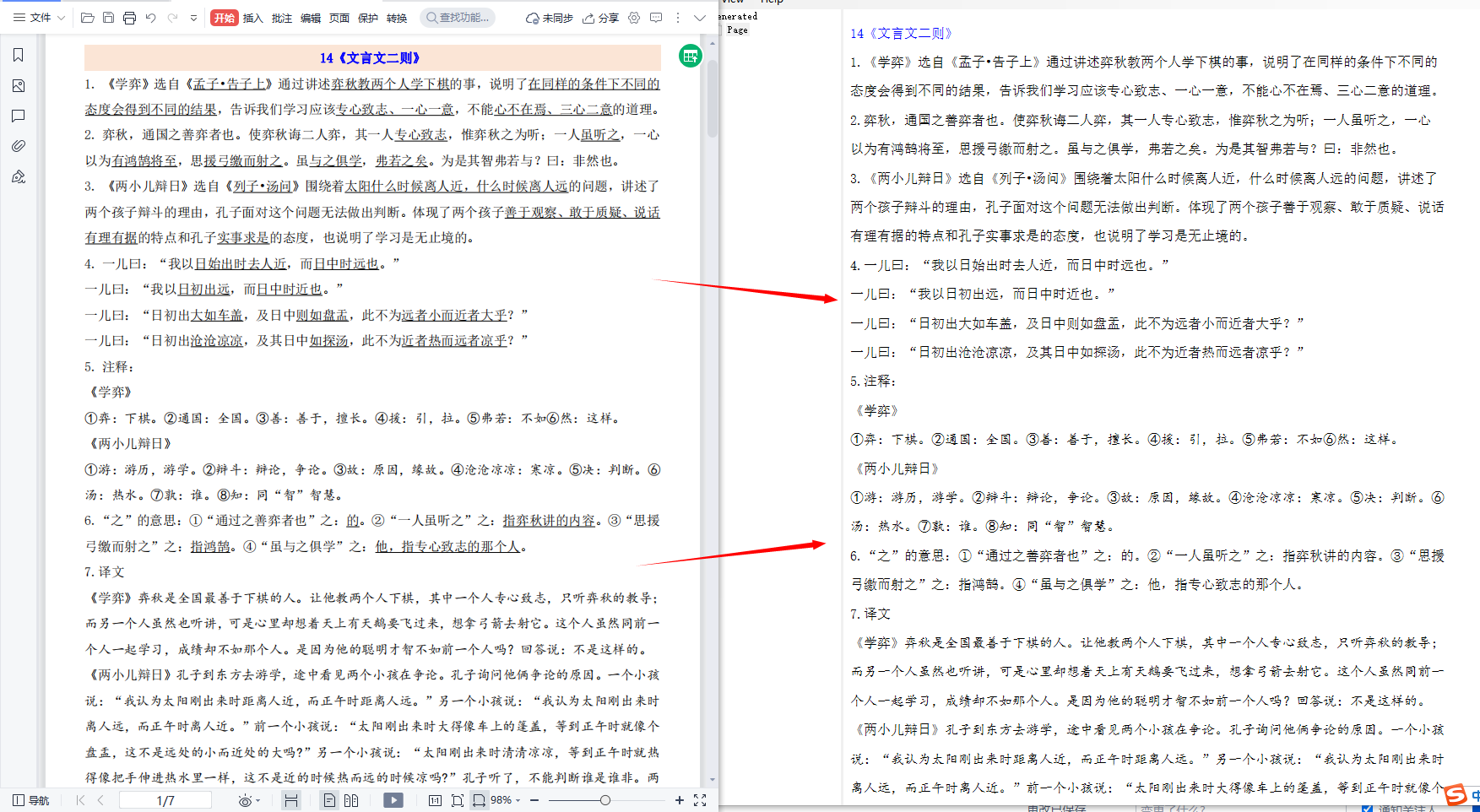This screenshot has width=1480, height=812.
Task: Set zoom to actual size with 1:1 icon
Action: pos(435,799)
